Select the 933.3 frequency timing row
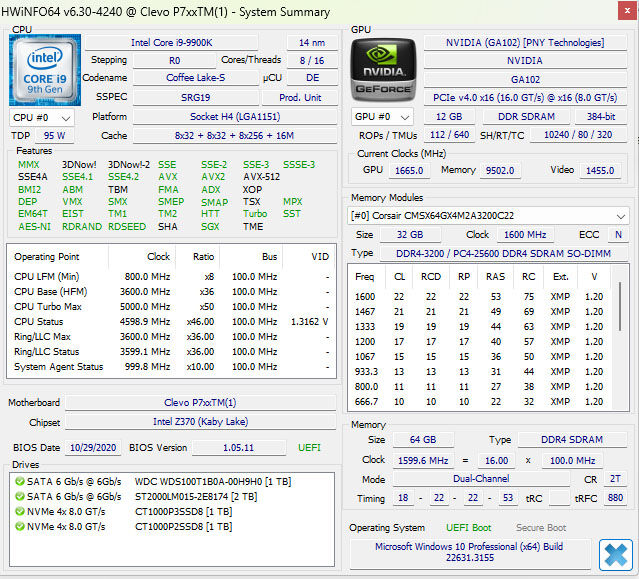The height and width of the screenshot is (579, 639). click(481, 372)
